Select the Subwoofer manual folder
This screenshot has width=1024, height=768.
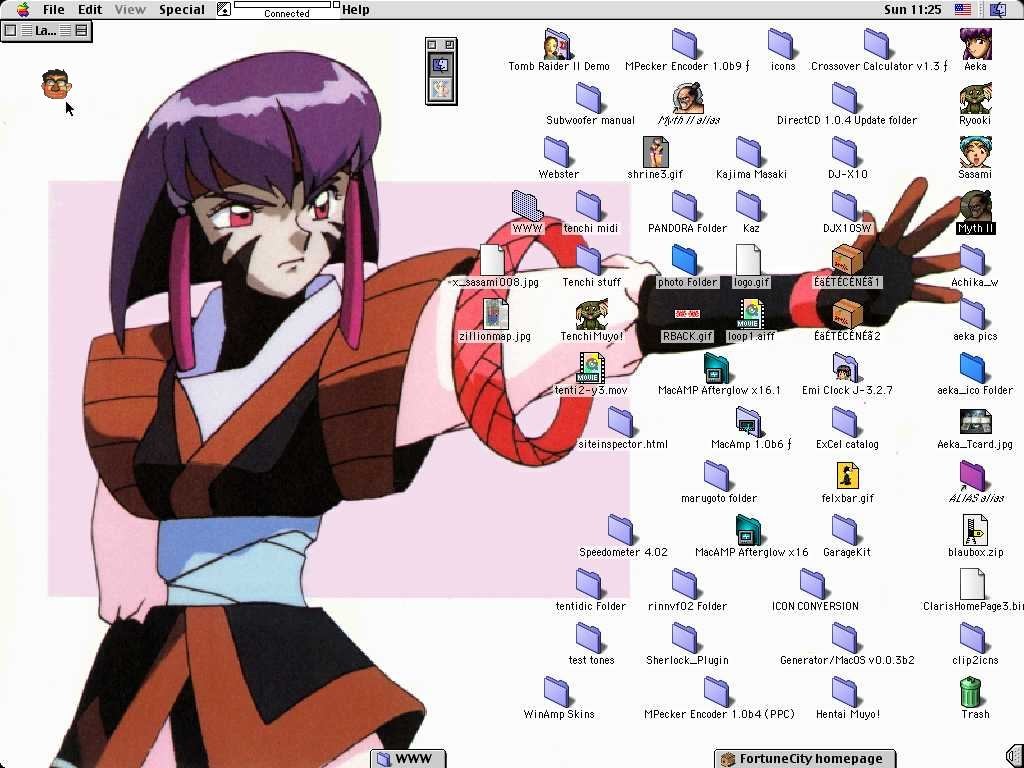pos(589,98)
